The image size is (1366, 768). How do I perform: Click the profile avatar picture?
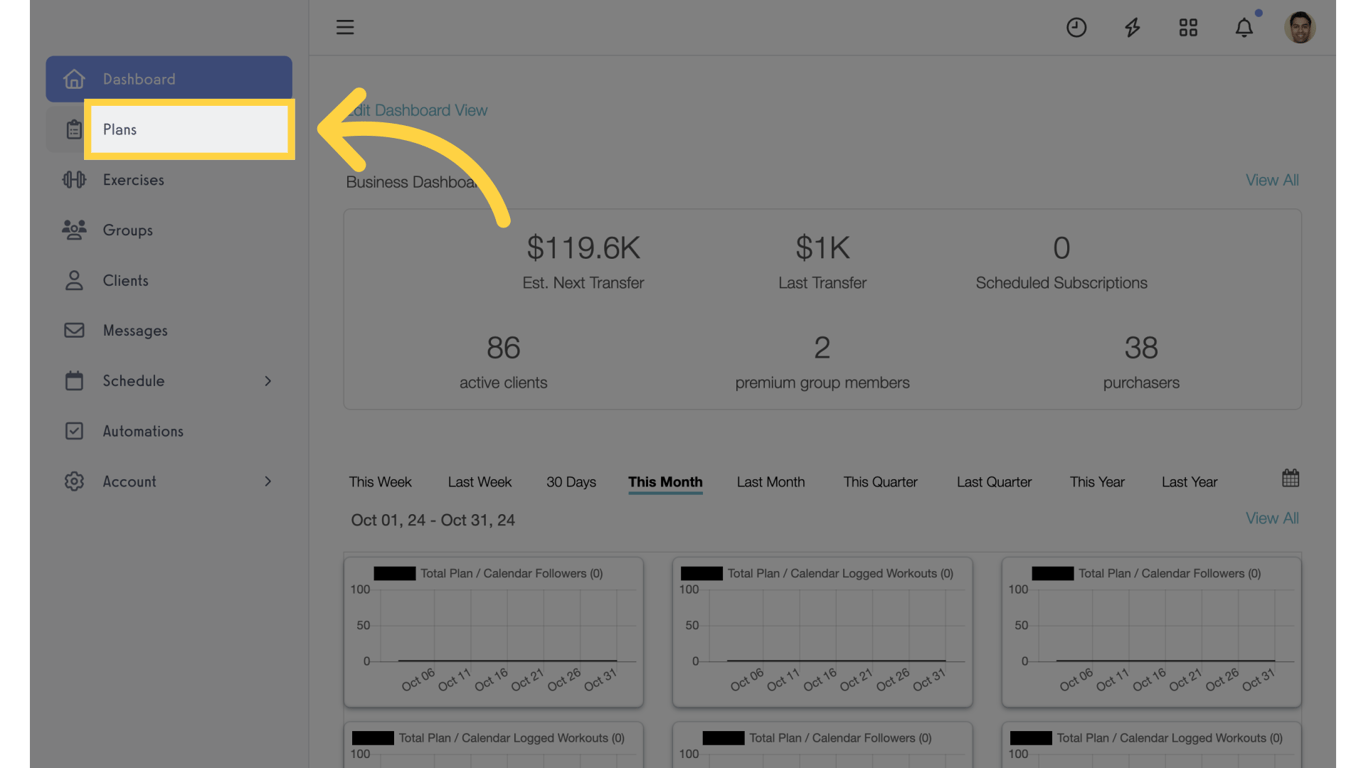click(x=1300, y=27)
